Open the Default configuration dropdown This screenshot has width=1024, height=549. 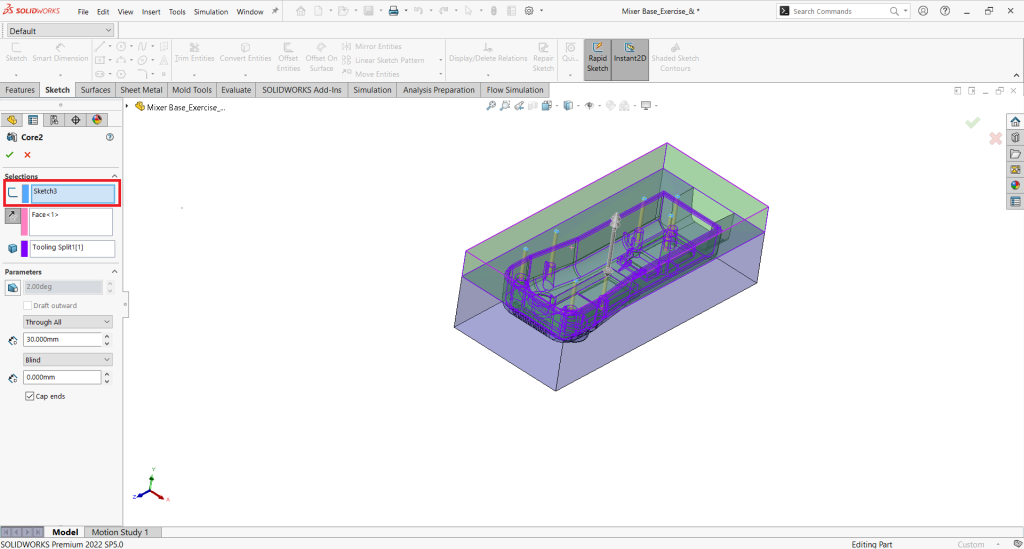60,30
